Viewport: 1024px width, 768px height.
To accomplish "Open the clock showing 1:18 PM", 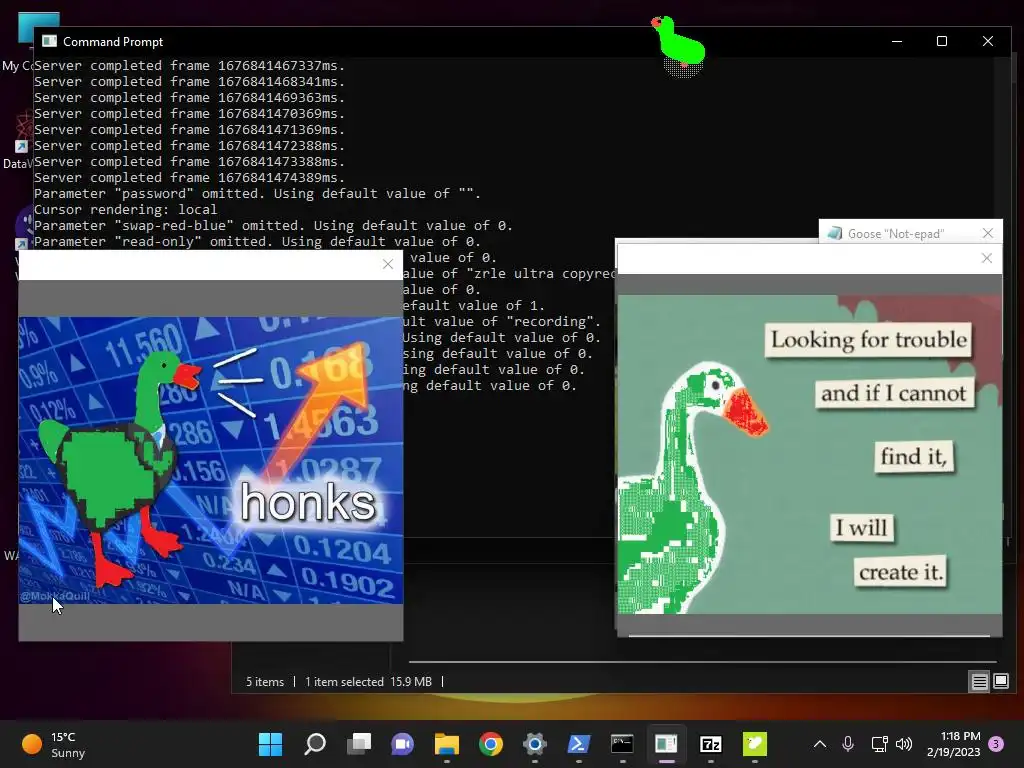I will coord(953,744).
